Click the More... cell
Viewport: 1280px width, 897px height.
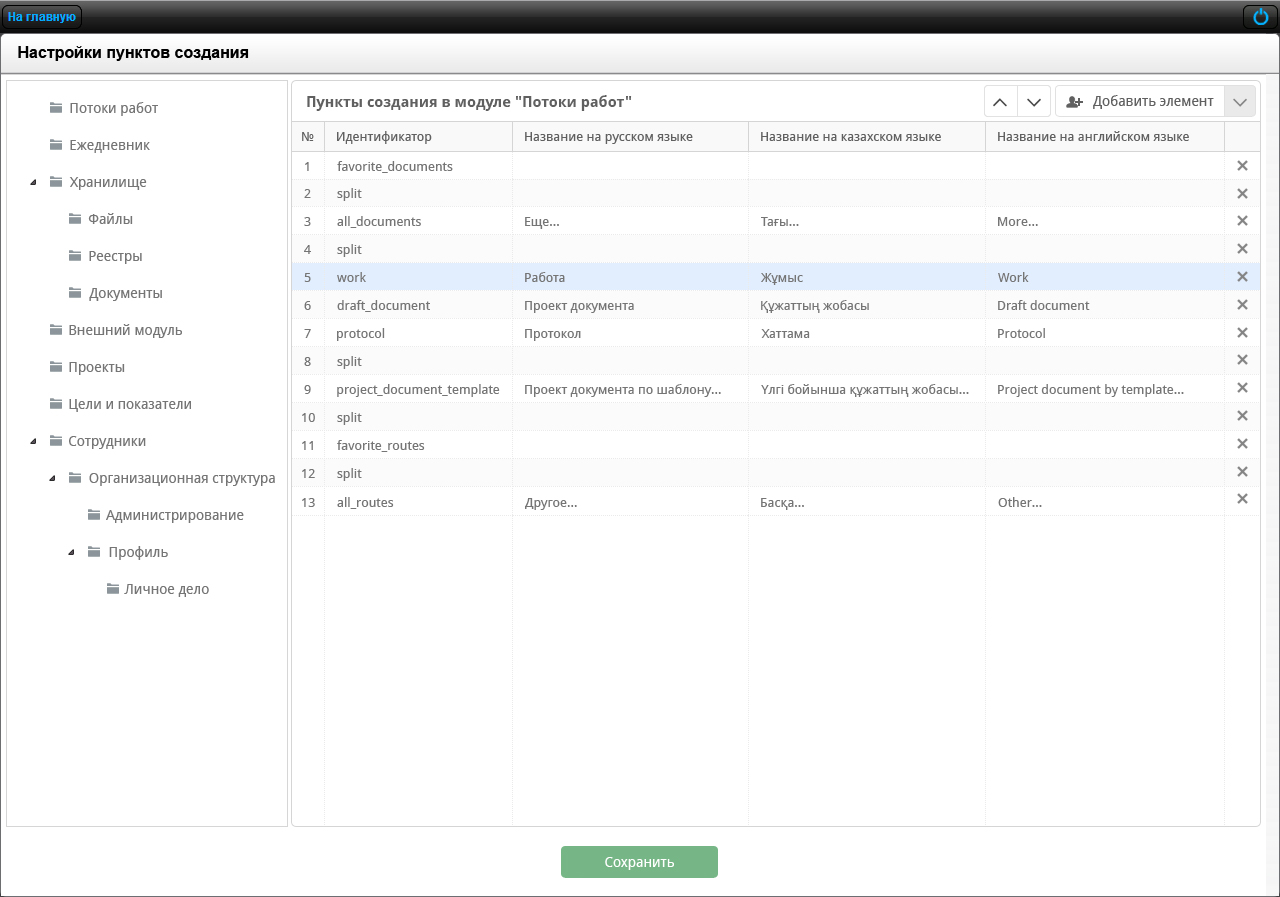click(1105, 221)
